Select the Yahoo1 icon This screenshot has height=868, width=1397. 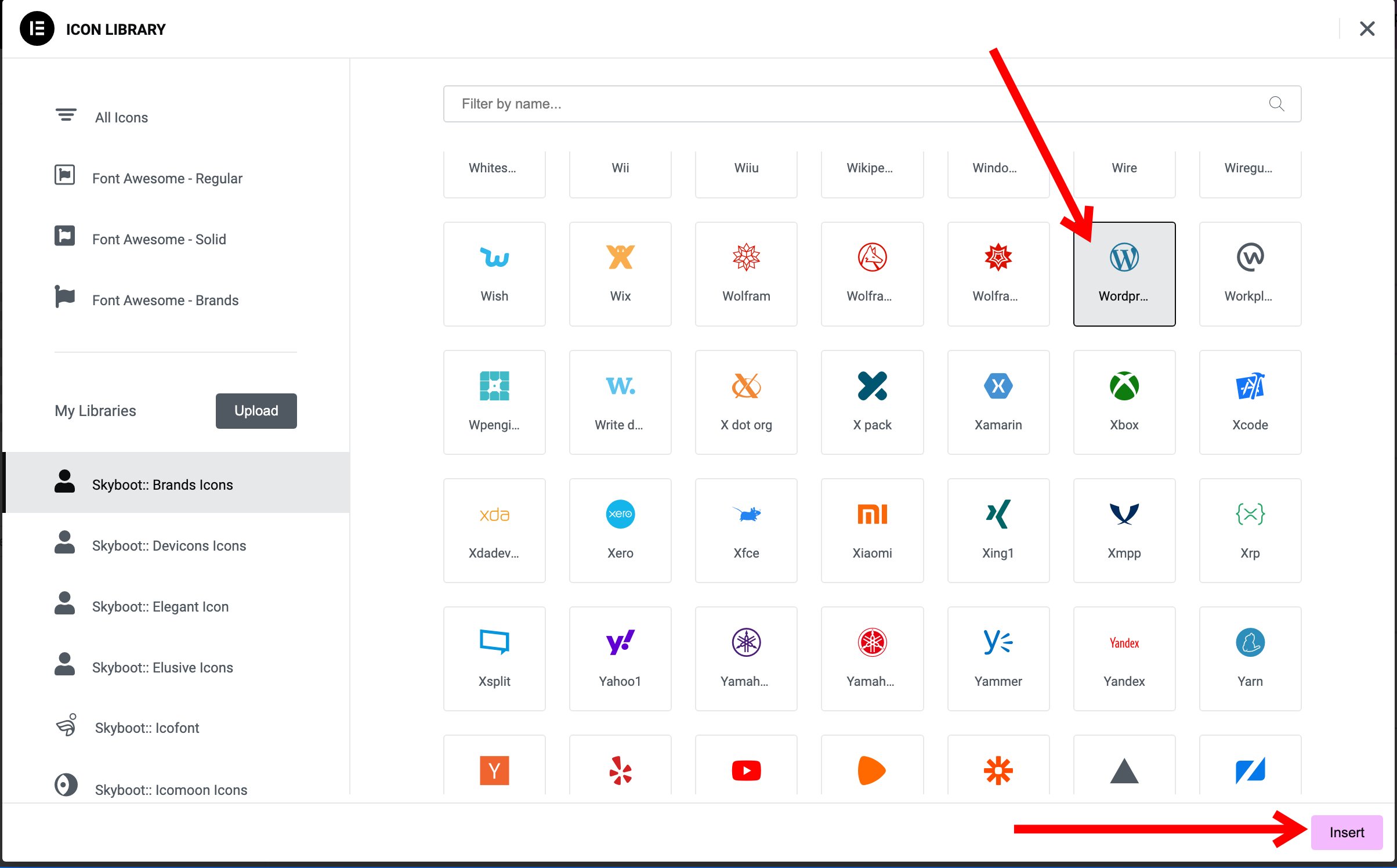click(620, 658)
